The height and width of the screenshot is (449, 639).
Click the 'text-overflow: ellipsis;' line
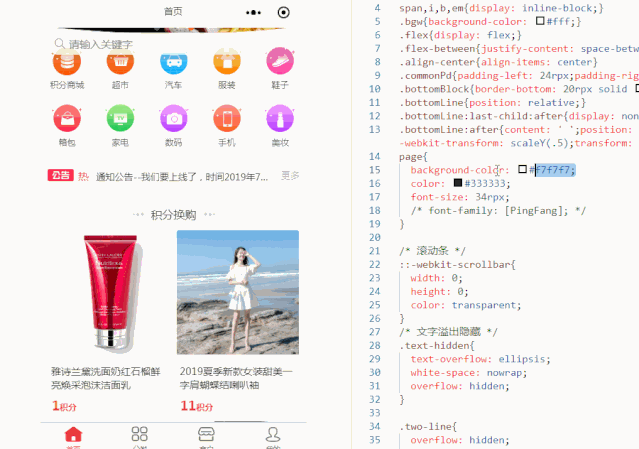point(480,359)
